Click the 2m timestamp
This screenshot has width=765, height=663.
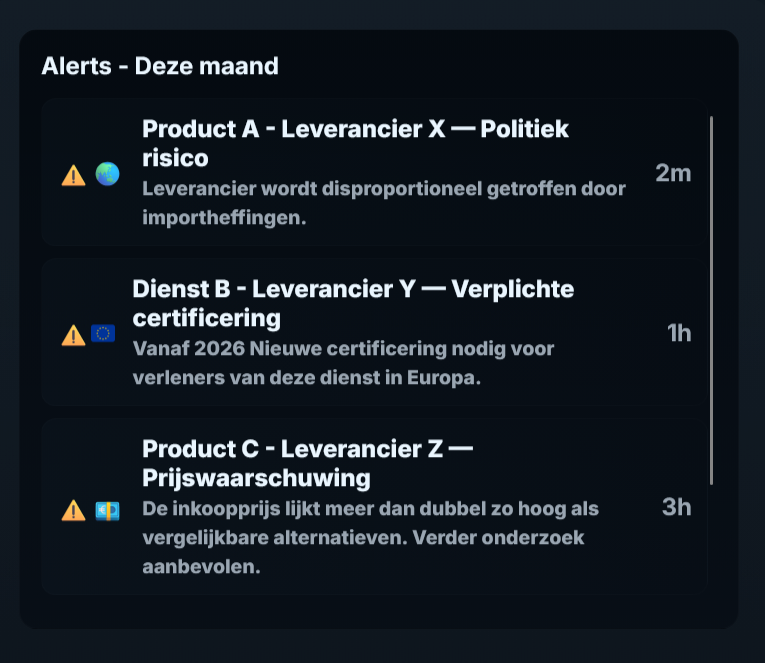(x=673, y=173)
